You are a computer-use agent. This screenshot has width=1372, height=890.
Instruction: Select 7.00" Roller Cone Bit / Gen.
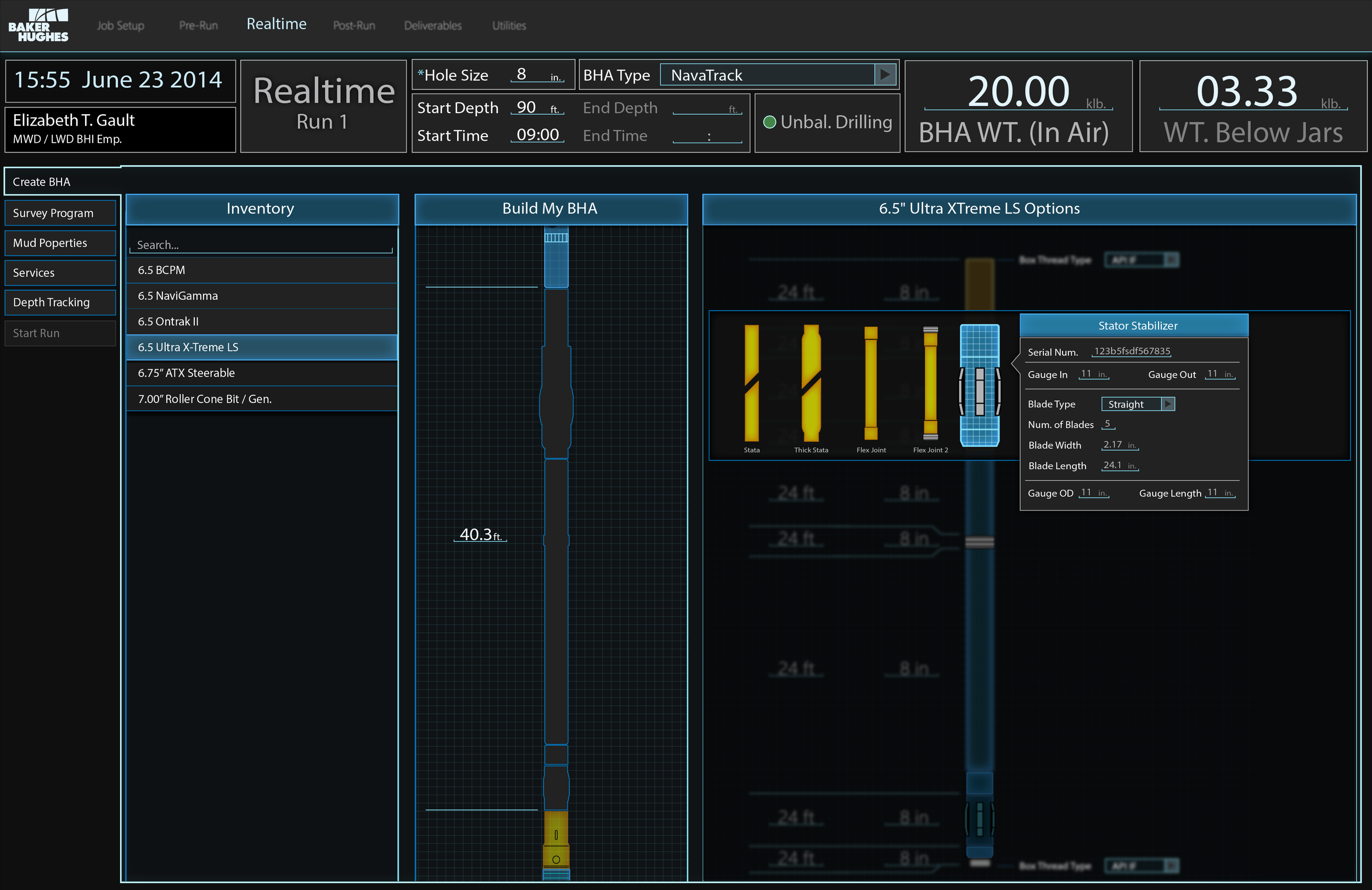click(x=262, y=399)
